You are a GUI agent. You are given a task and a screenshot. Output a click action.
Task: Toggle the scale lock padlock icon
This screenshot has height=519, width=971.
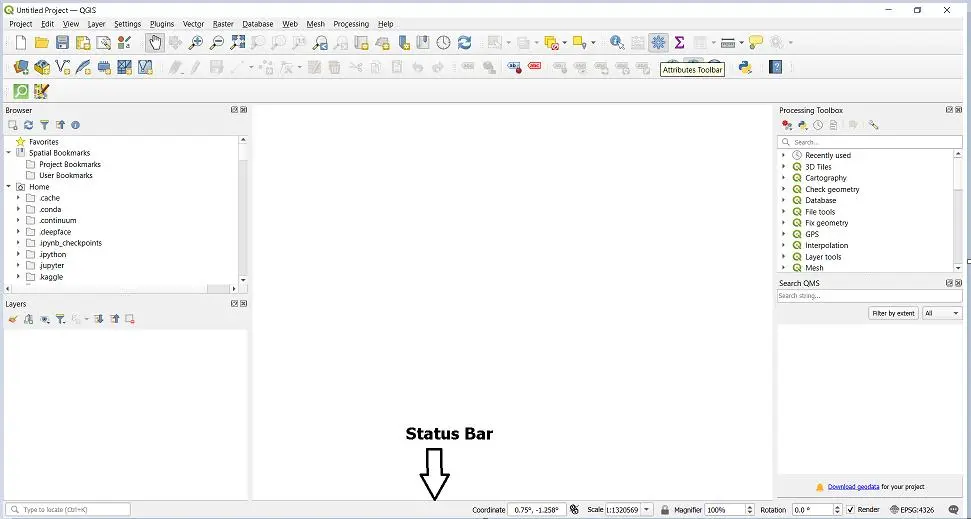click(x=664, y=510)
